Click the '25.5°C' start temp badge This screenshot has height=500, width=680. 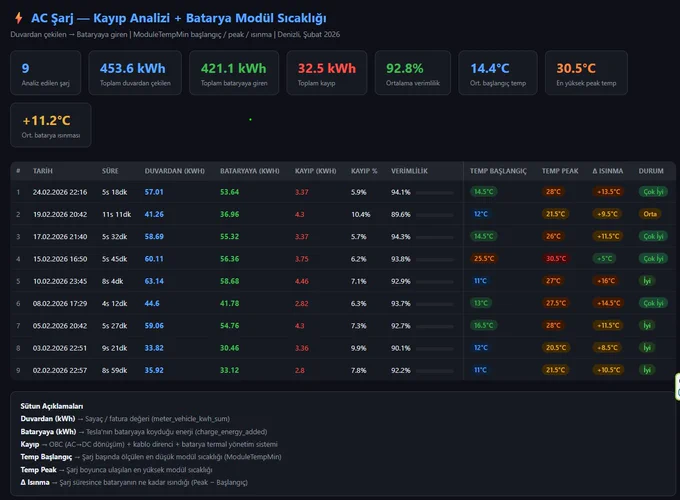coord(484,258)
